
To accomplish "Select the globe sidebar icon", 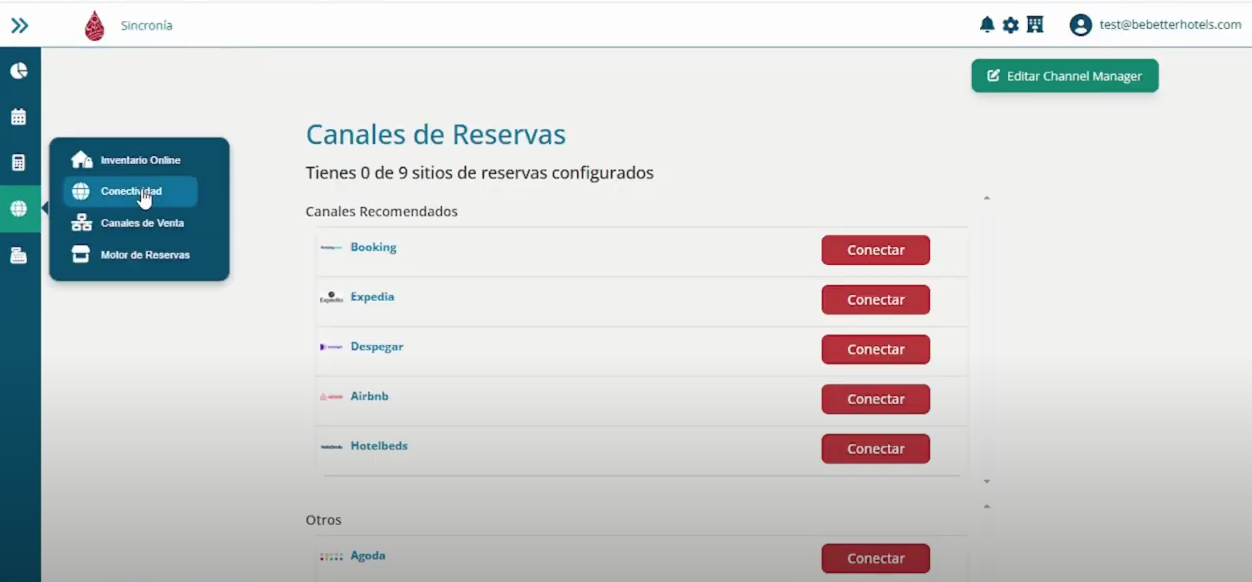I will (19, 209).
